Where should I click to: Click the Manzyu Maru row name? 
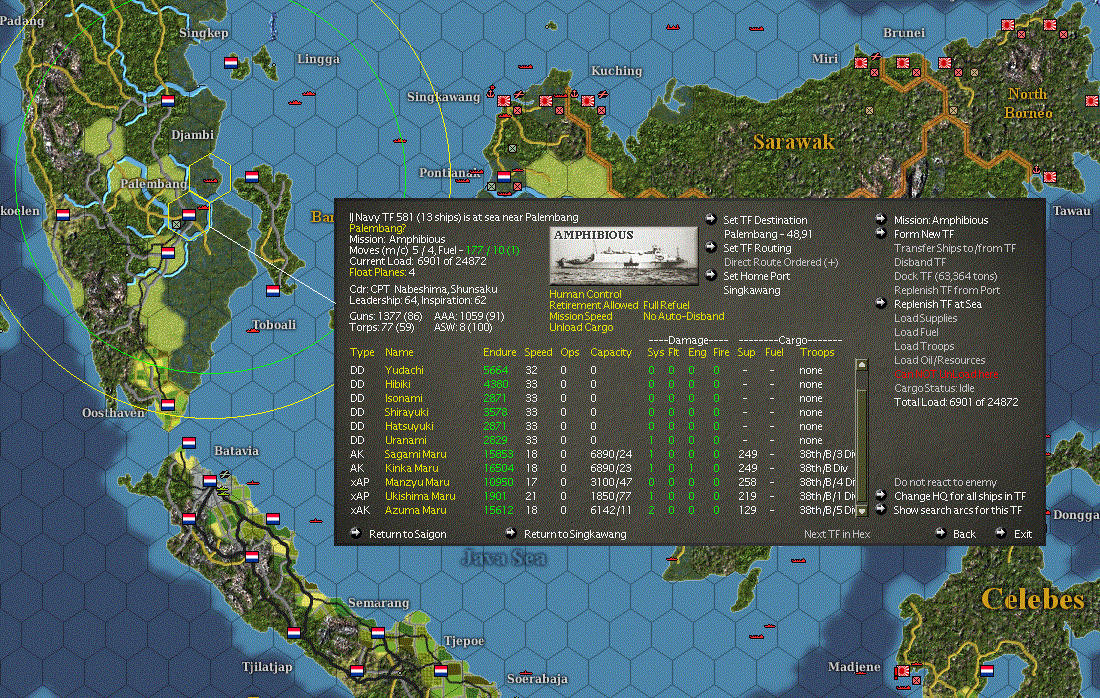click(417, 482)
